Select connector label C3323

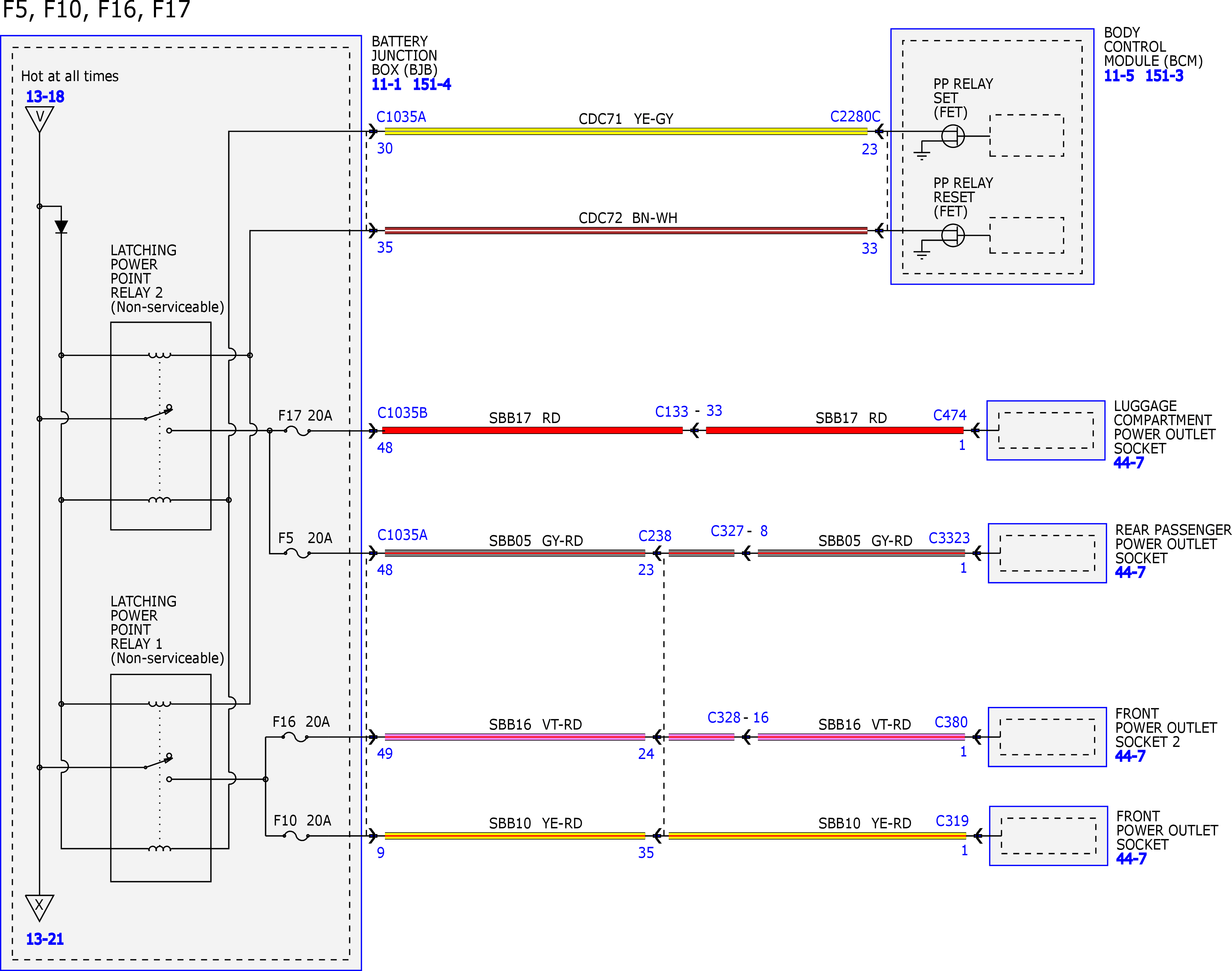pos(949,538)
